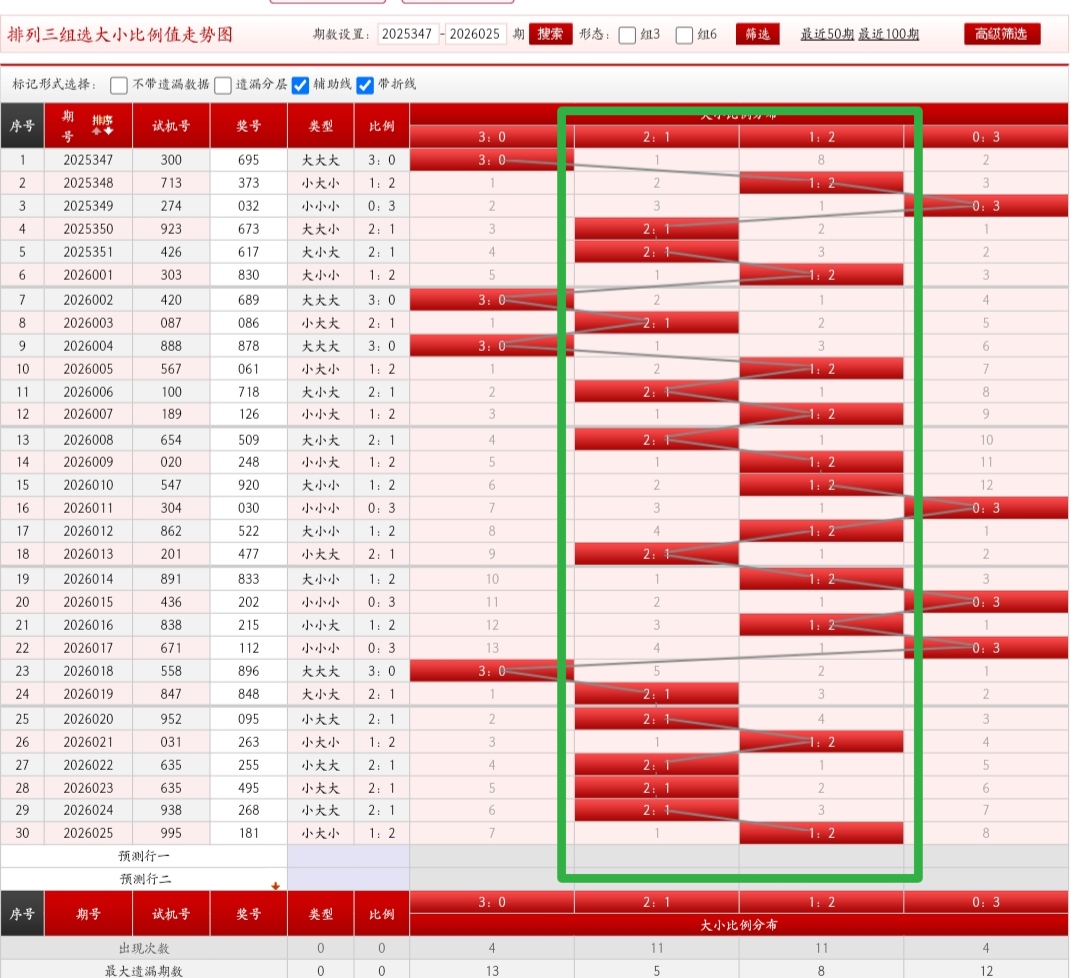This screenshot has height=978, width=1080.
Task: Click the 大小比例分布 footer header
Action: click(738, 925)
